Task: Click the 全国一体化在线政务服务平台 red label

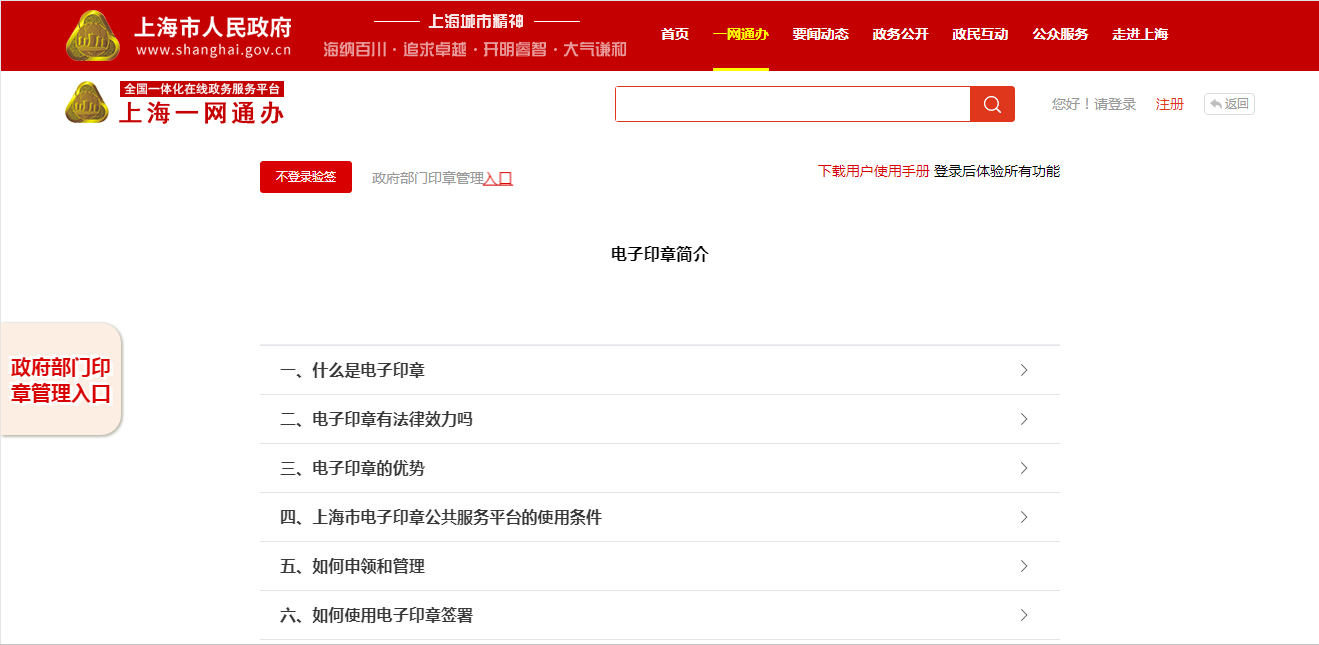Action: pyautogui.click(x=202, y=89)
